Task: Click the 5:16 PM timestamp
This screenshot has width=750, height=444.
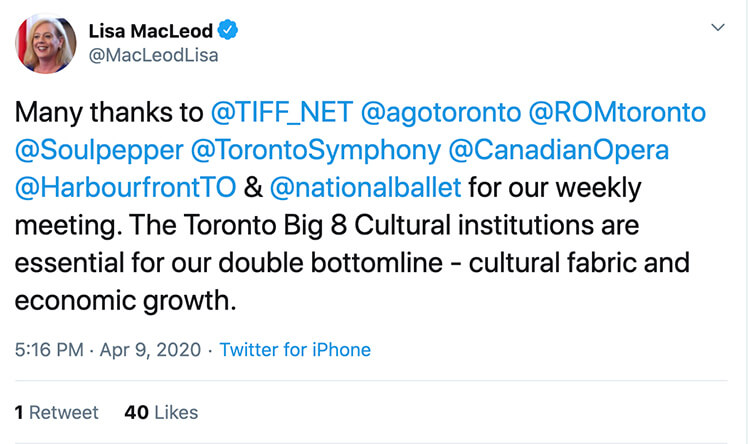Action: tap(49, 350)
